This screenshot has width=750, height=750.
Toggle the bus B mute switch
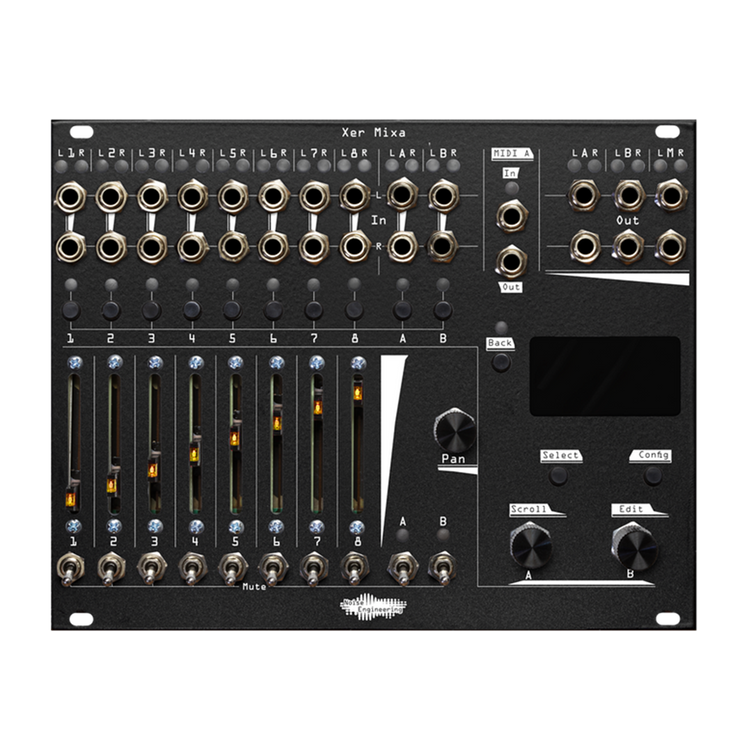443,568
